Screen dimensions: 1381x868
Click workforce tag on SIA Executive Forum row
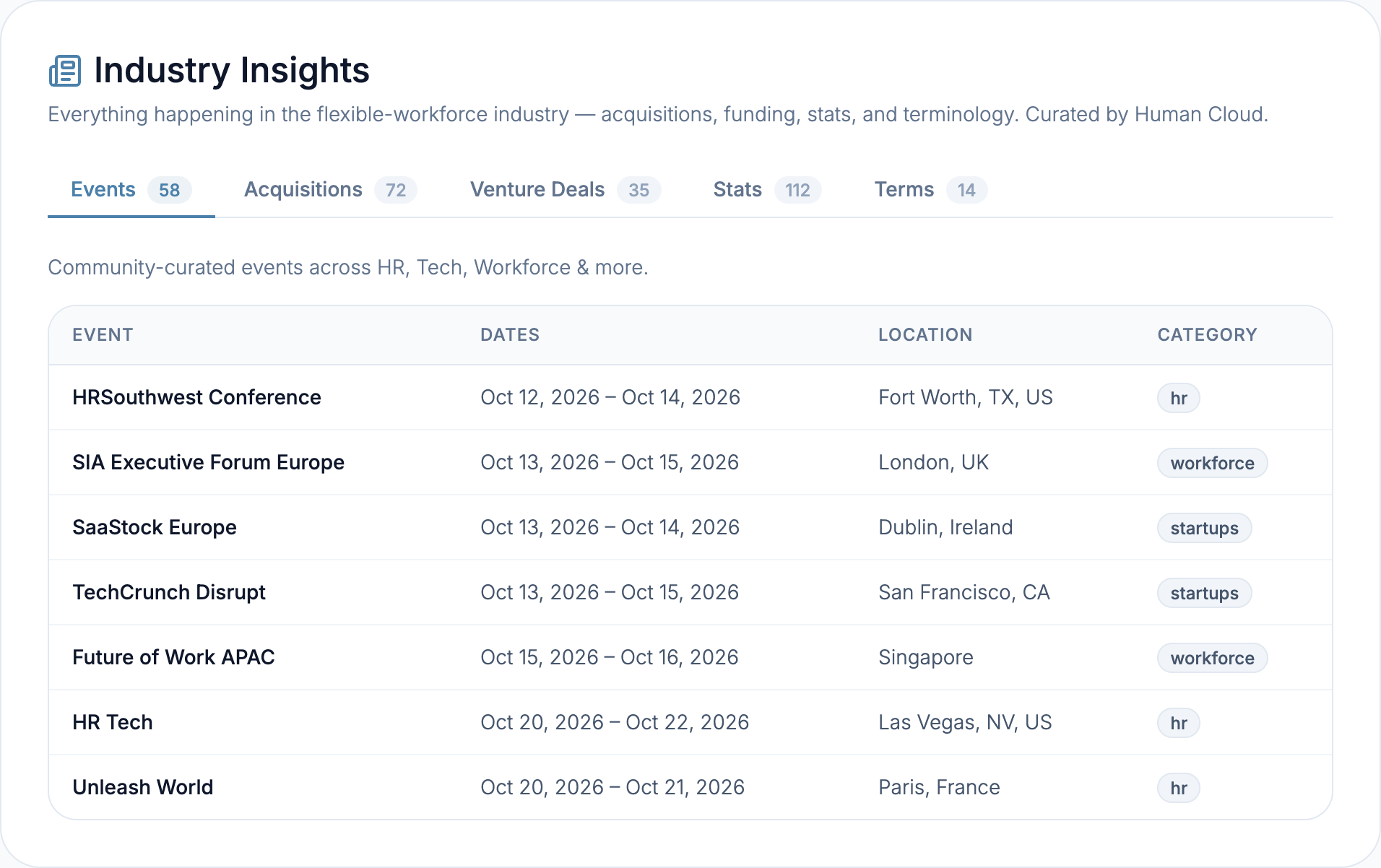(1212, 463)
